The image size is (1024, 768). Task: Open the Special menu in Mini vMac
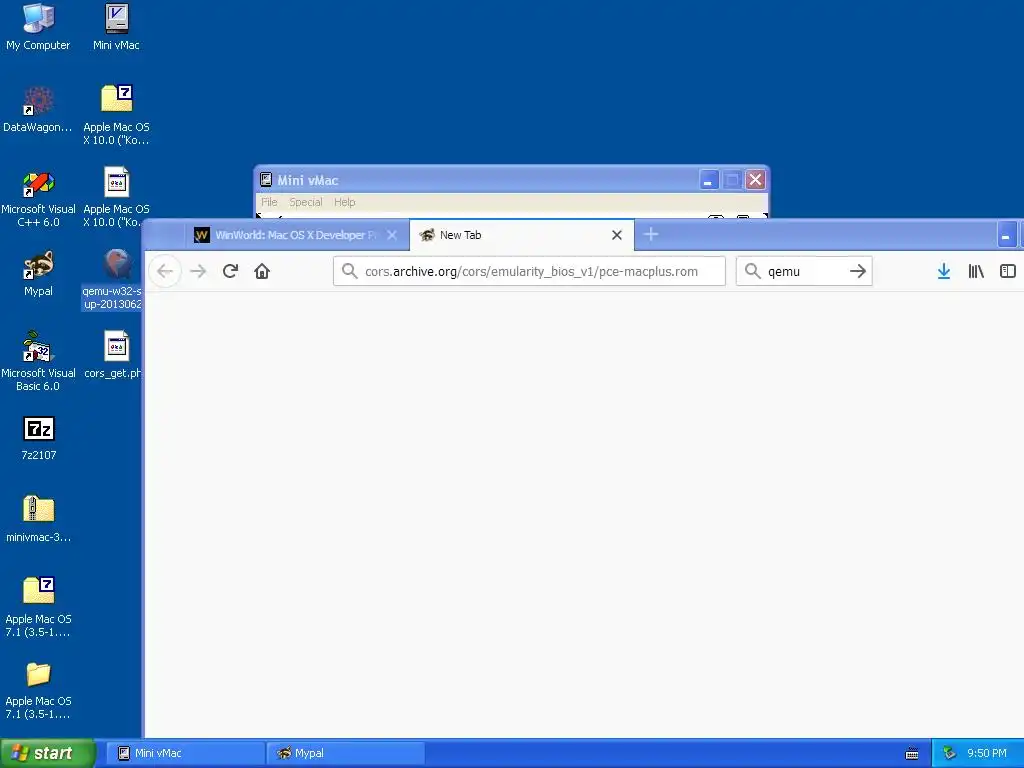[x=306, y=202]
